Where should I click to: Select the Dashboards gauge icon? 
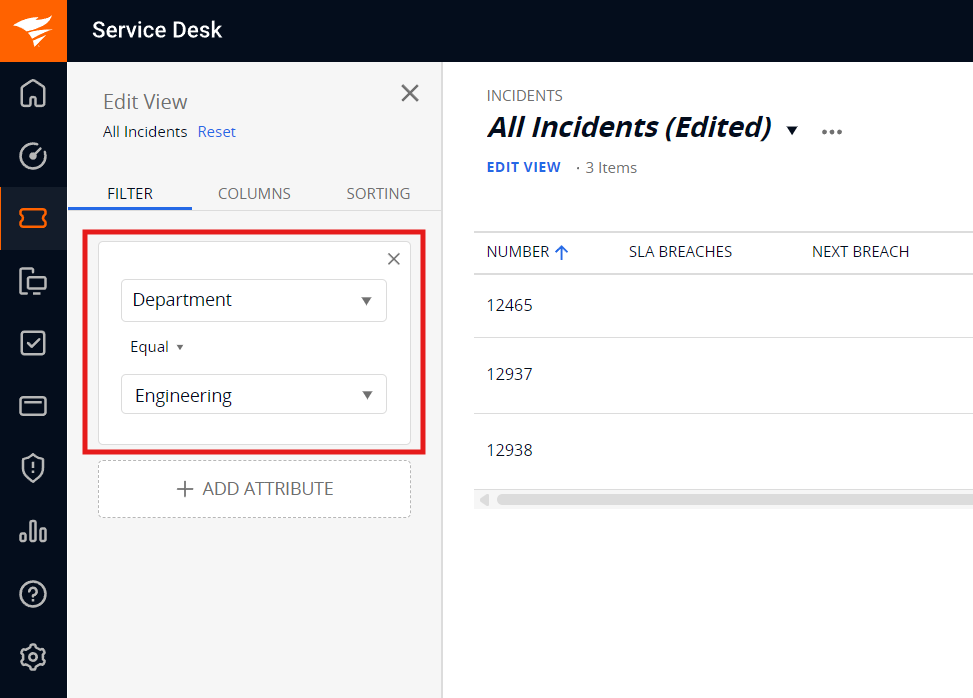(33, 156)
